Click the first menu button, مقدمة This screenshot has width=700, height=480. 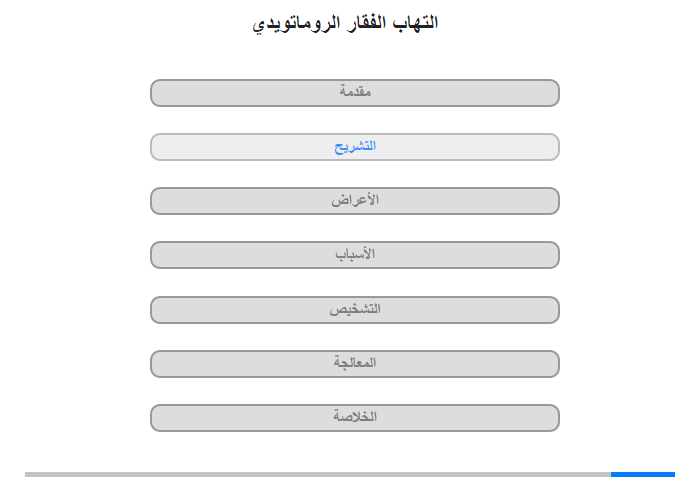pyautogui.click(x=355, y=93)
